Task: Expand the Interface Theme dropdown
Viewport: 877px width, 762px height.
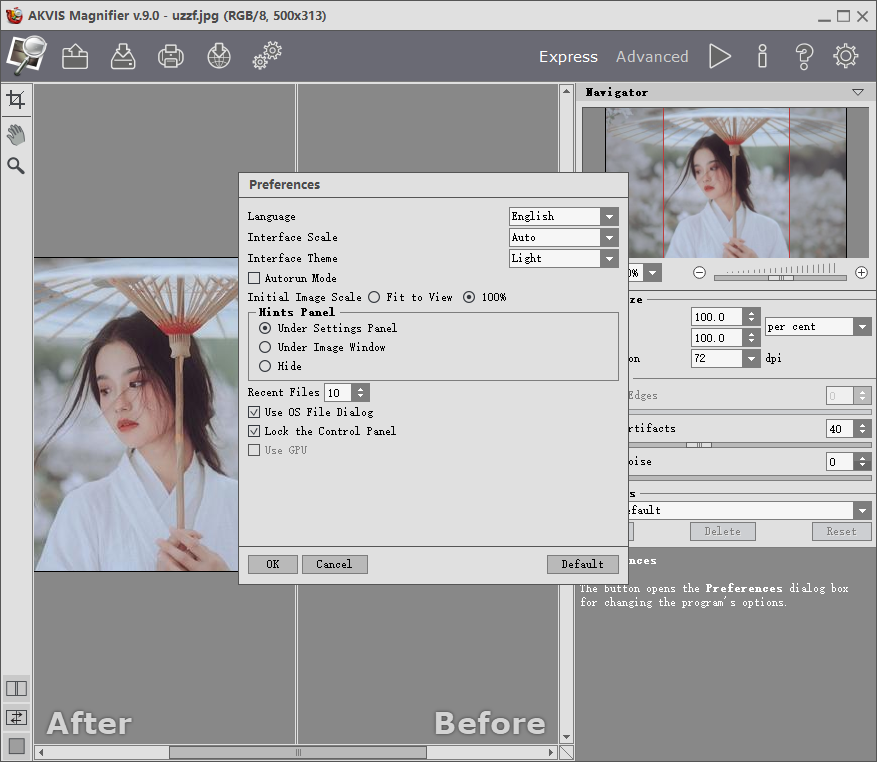Action: pos(564,258)
